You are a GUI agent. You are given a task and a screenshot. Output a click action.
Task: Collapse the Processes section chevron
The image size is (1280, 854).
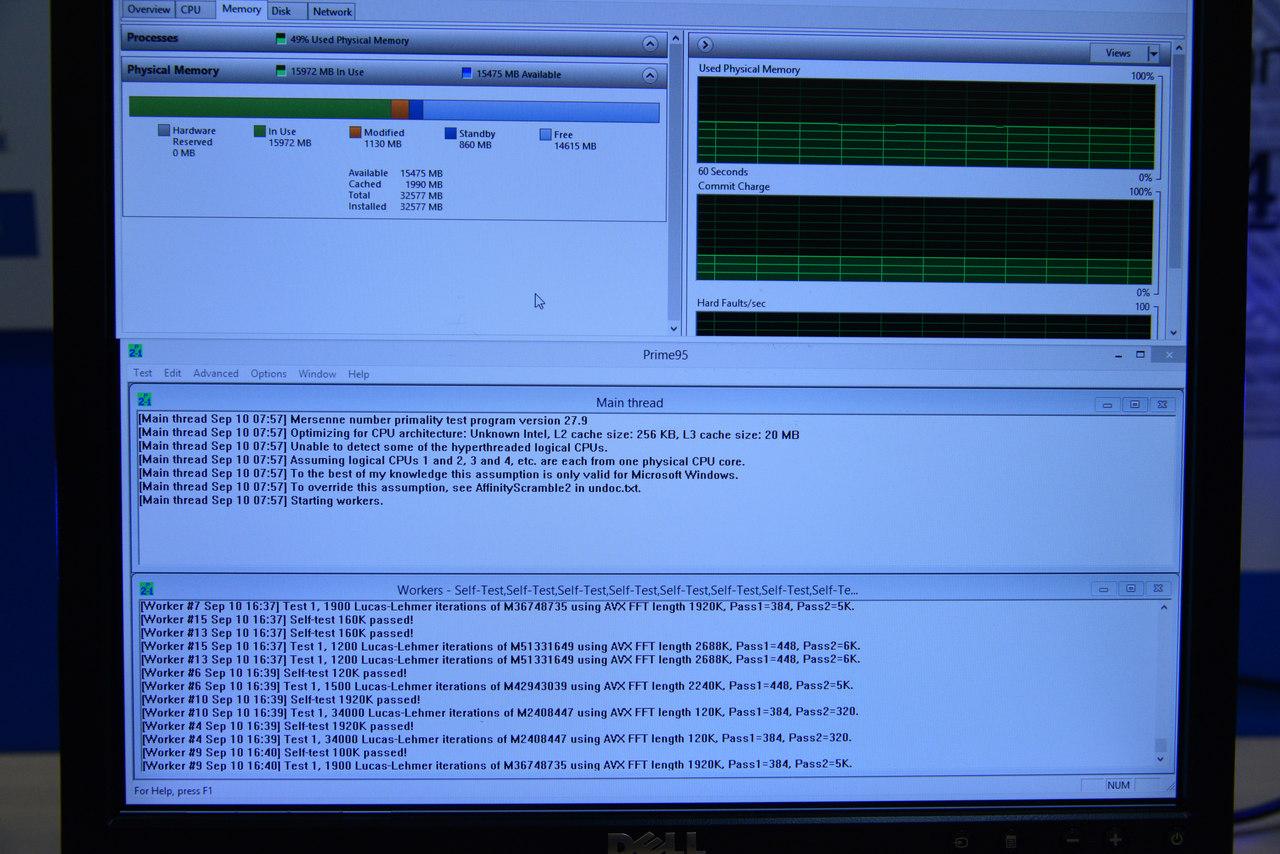click(650, 44)
